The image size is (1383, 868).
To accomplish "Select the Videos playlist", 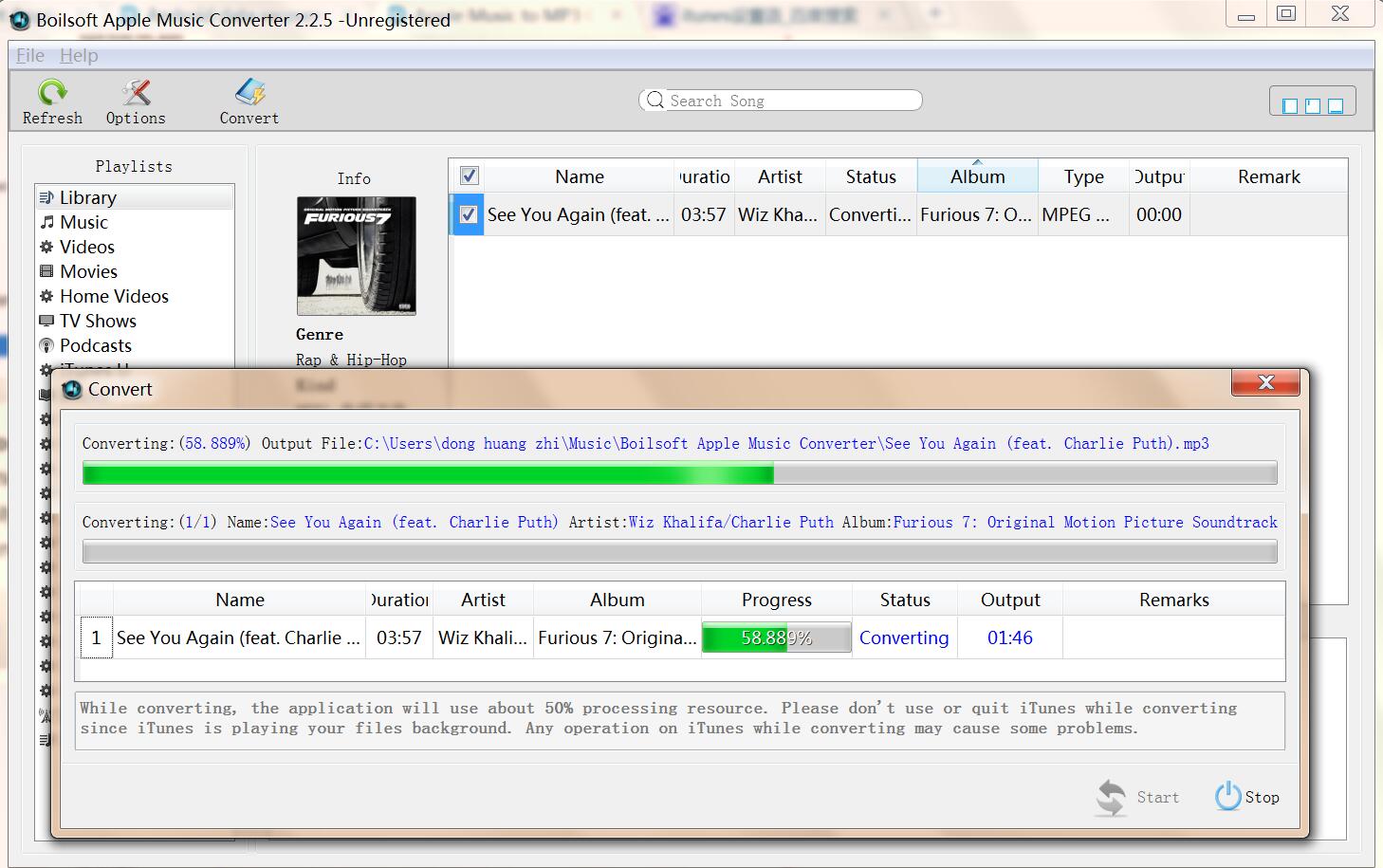I will 135,247.
